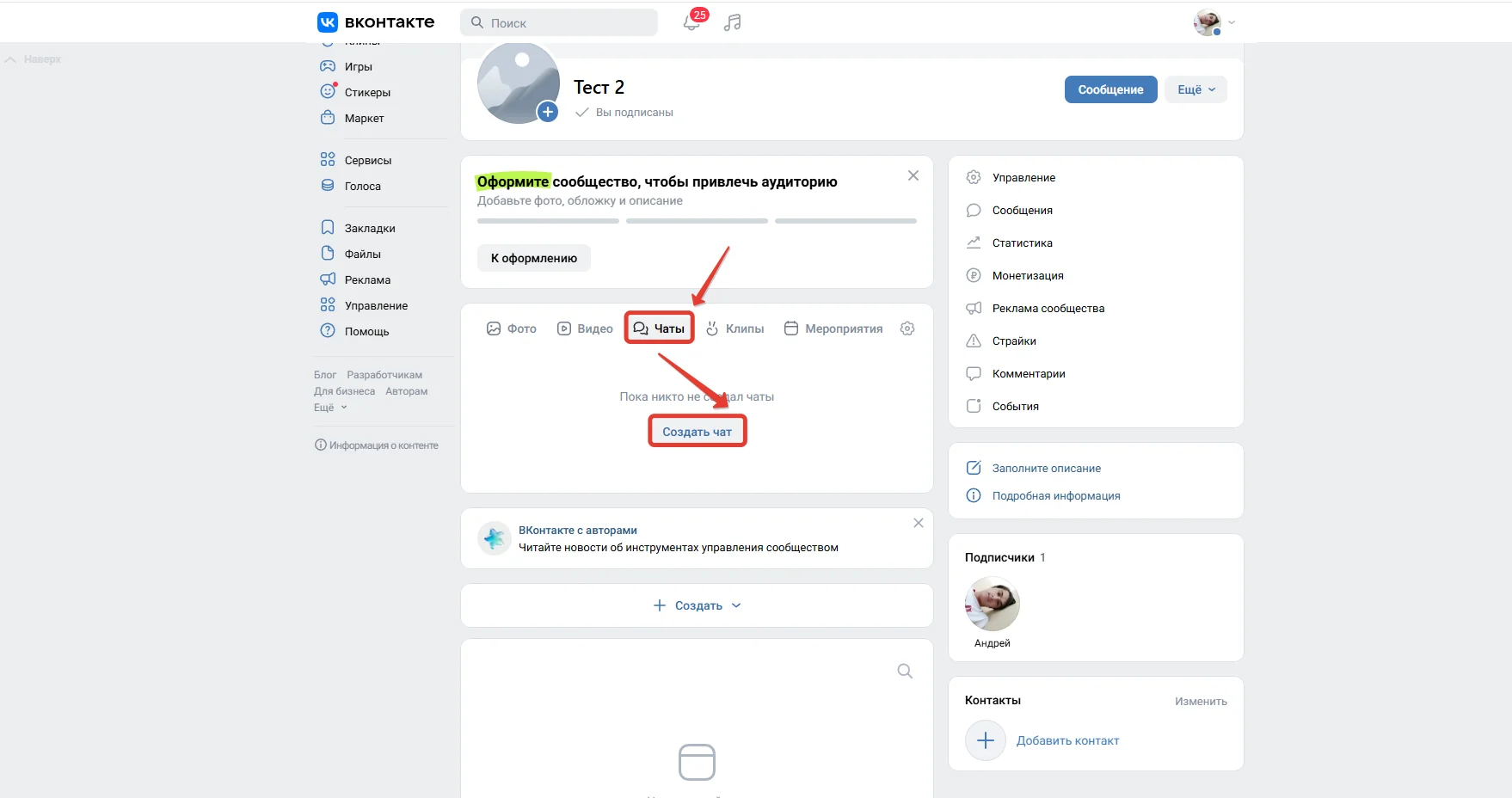Open Монетизация in the right menu
This screenshot has height=798, width=1512.
pyautogui.click(x=1028, y=275)
